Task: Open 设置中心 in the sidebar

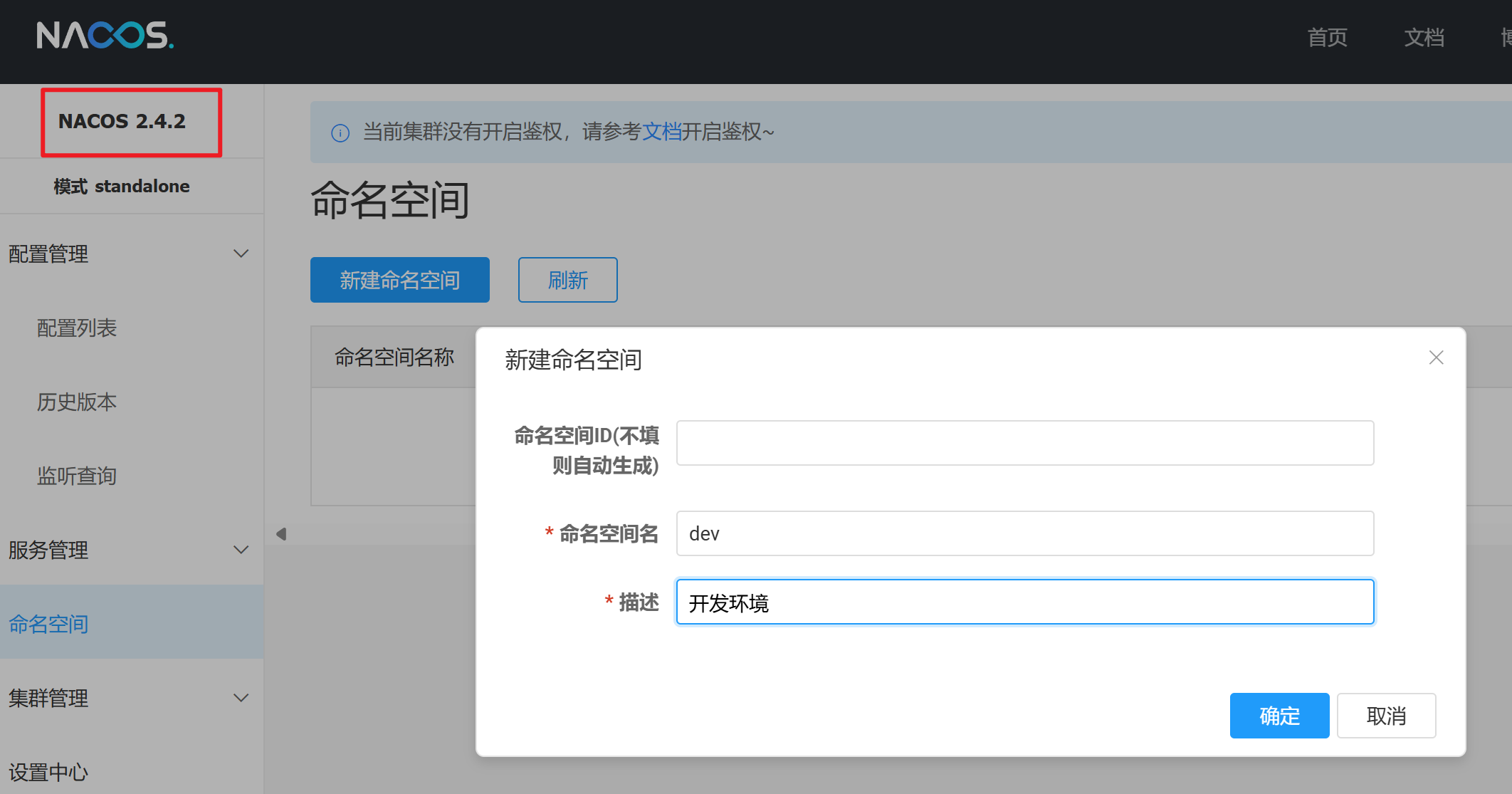Action: click(48, 772)
